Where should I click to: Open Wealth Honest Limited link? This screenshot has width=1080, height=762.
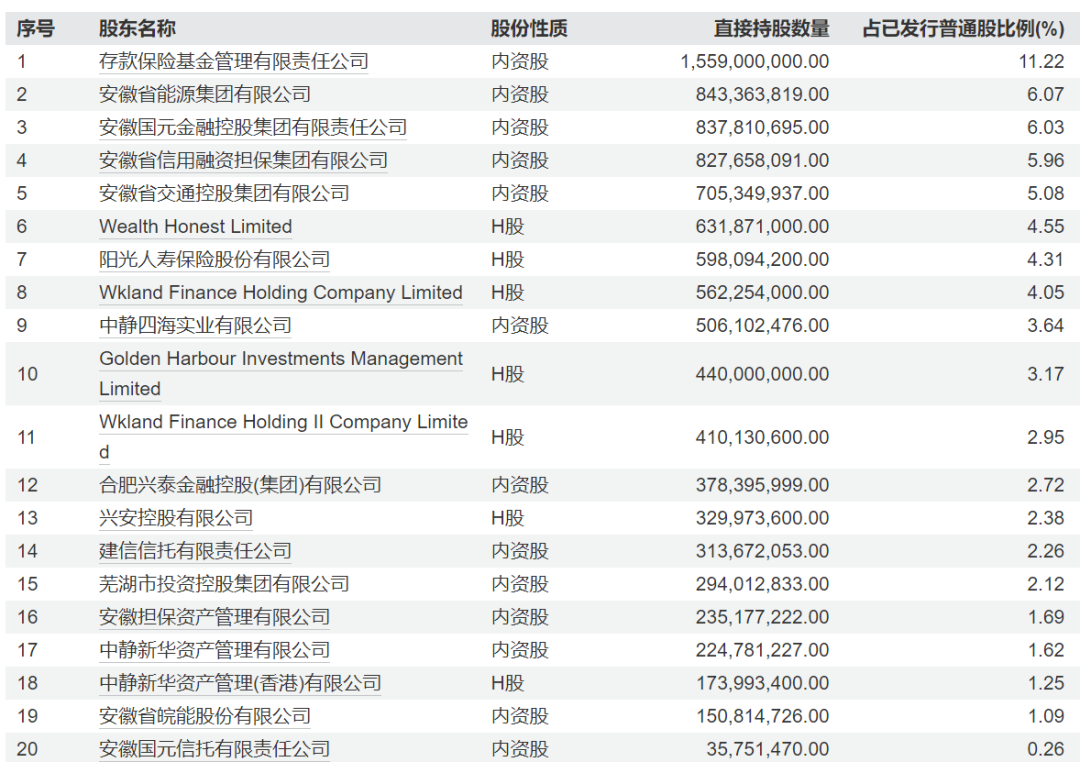[196, 227]
